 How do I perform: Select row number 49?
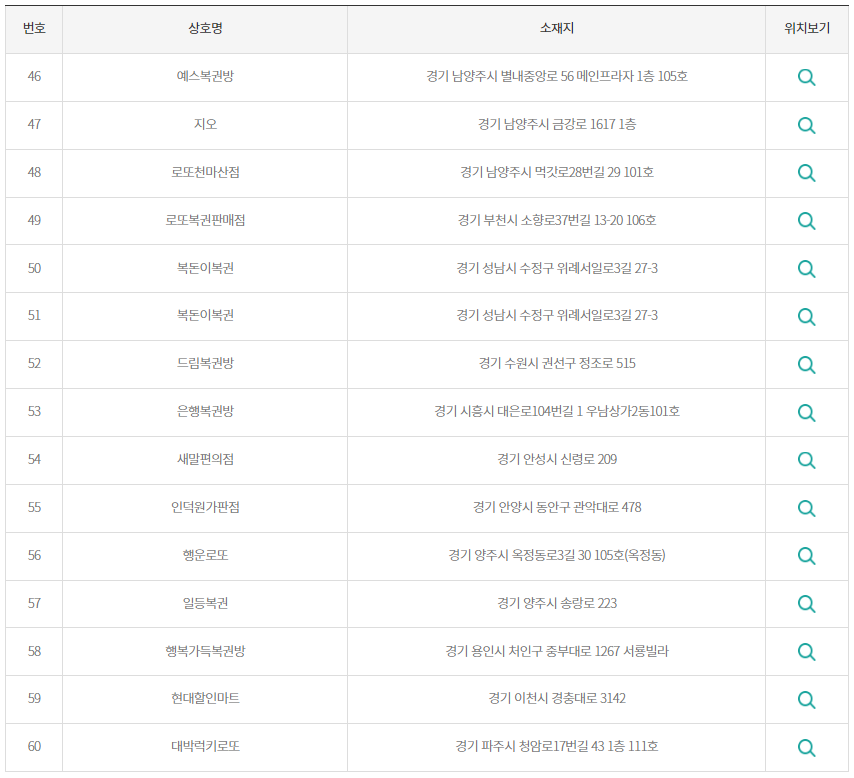point(34,220)
